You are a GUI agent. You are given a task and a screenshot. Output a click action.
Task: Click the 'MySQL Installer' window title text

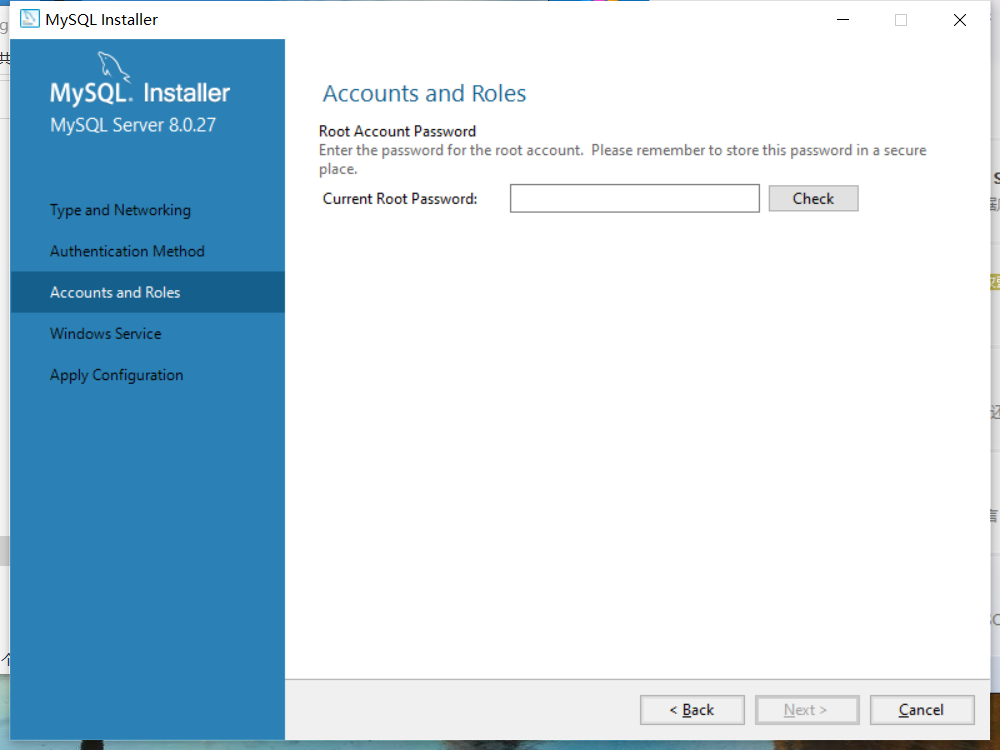point(101,20)
